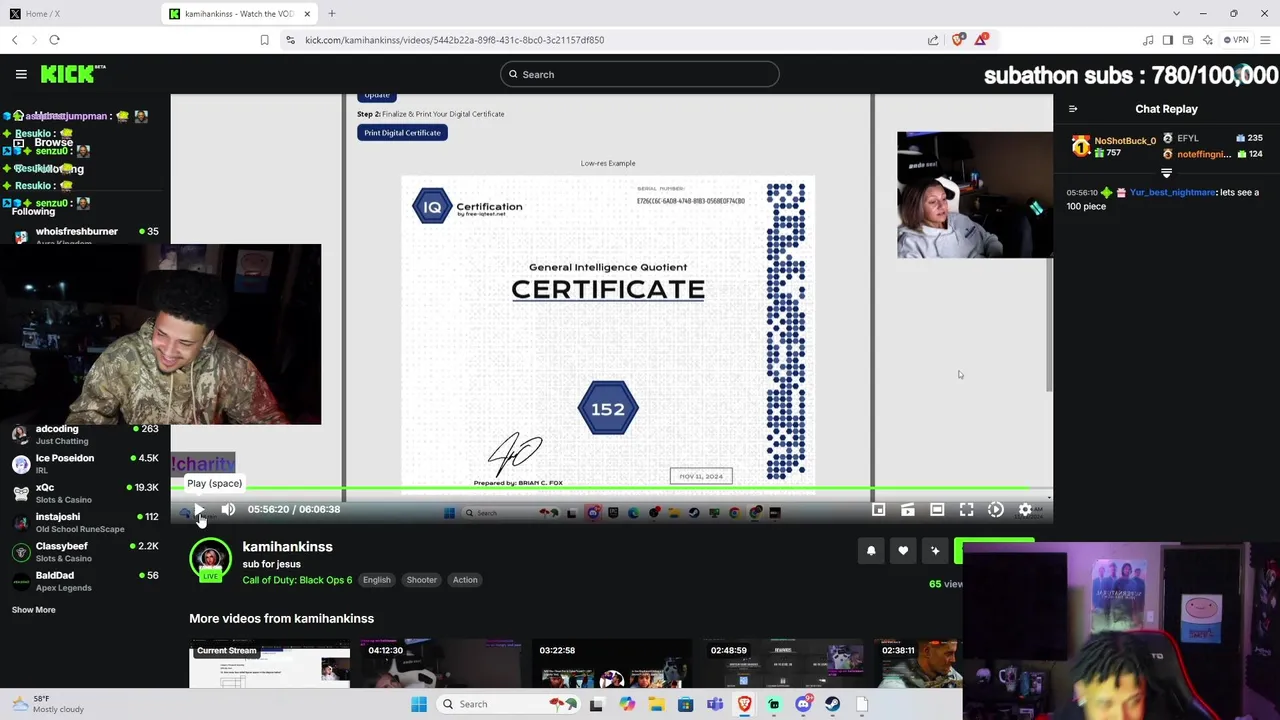Open Kick hamburger menu
The height and width of the screenshot is (720, 1280).
pos(21,74)
